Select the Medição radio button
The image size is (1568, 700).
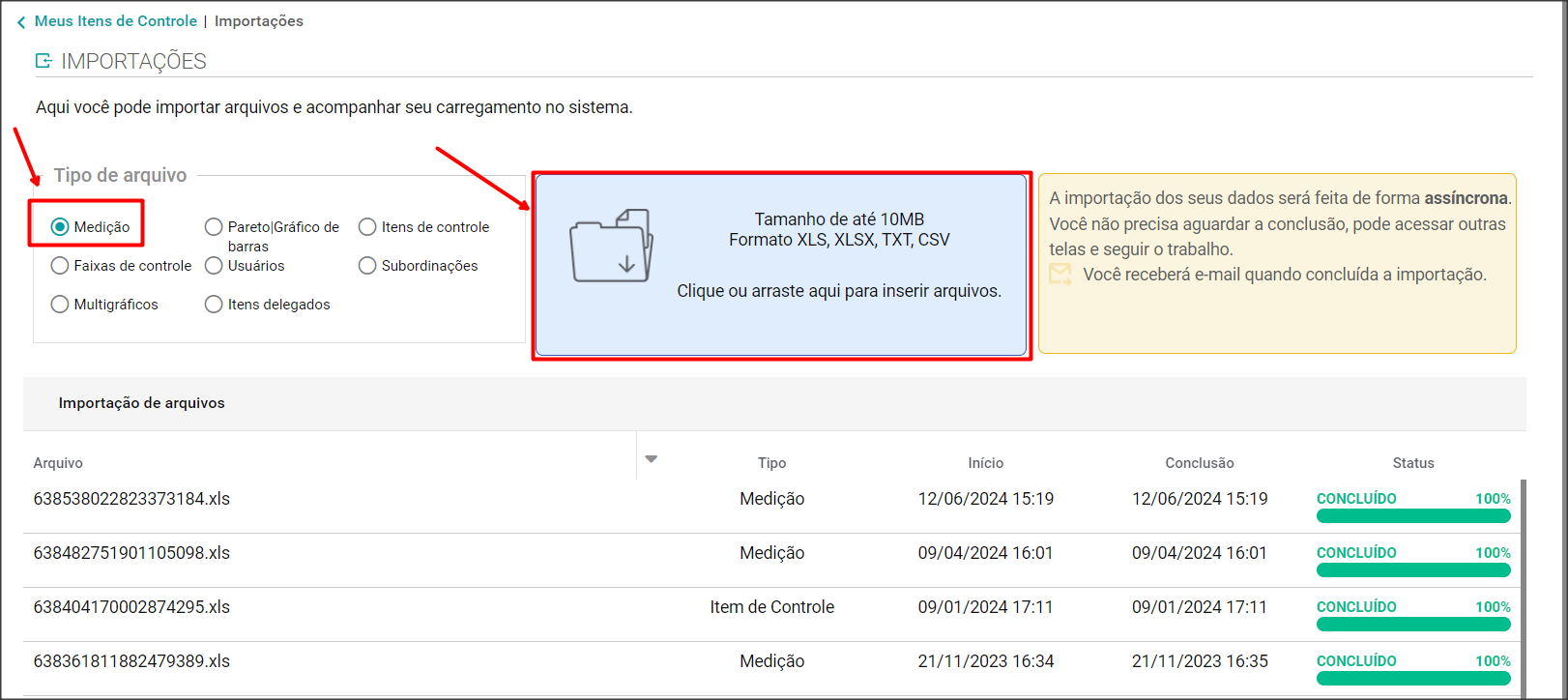pos(60,227)
